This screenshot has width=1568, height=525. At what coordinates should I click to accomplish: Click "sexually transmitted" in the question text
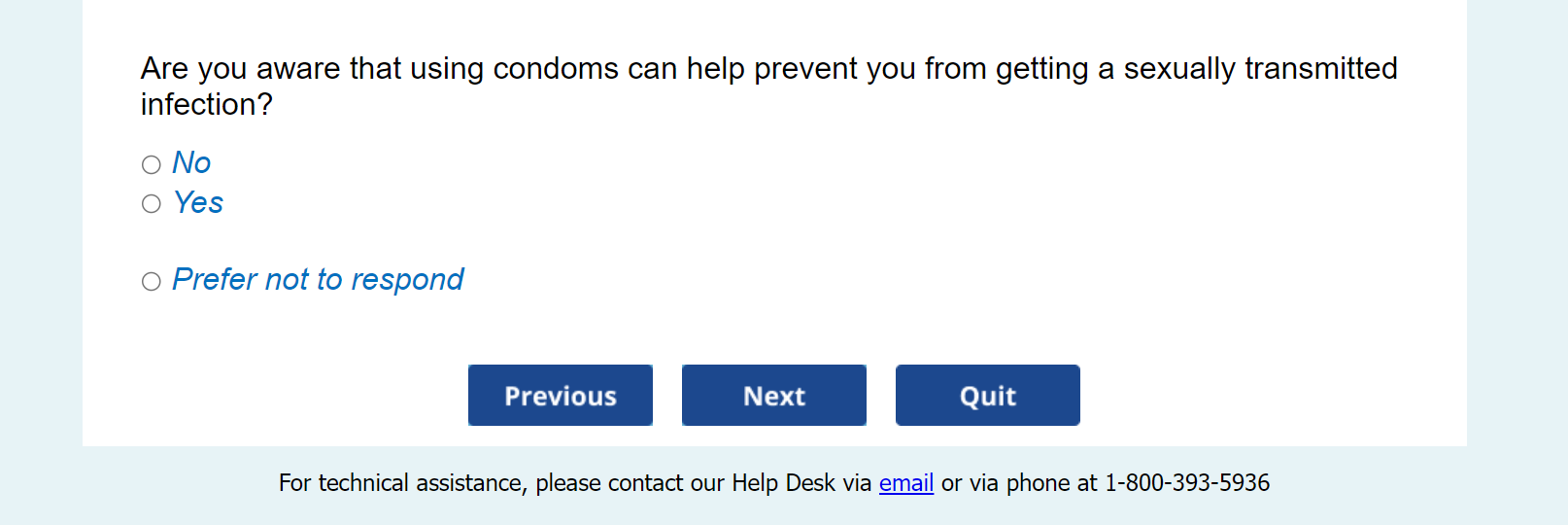(1260, 68)
